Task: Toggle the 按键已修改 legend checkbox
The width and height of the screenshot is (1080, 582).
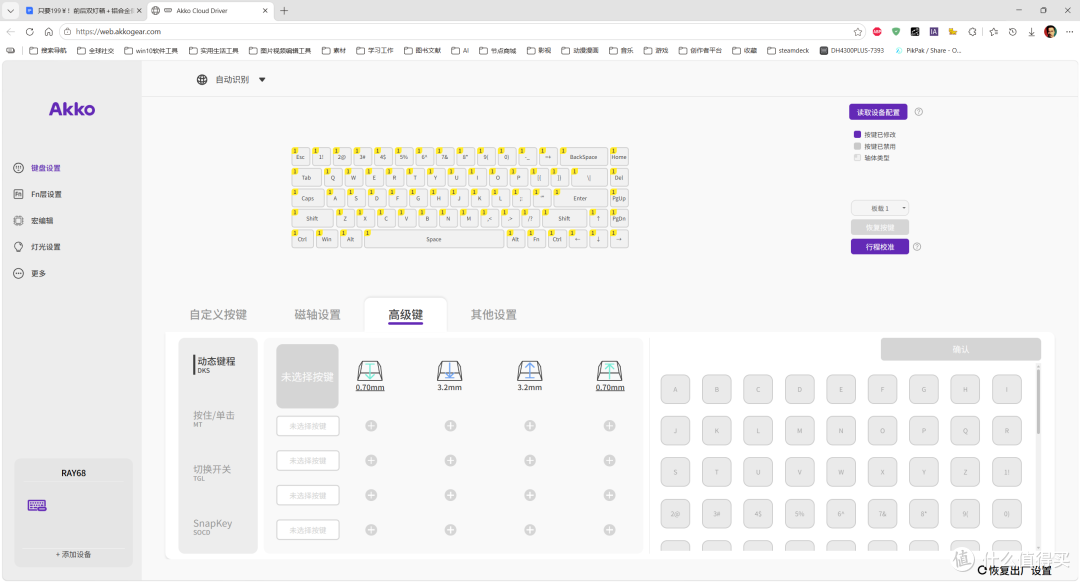Action: pyautogui.click(x=858, y=134)
